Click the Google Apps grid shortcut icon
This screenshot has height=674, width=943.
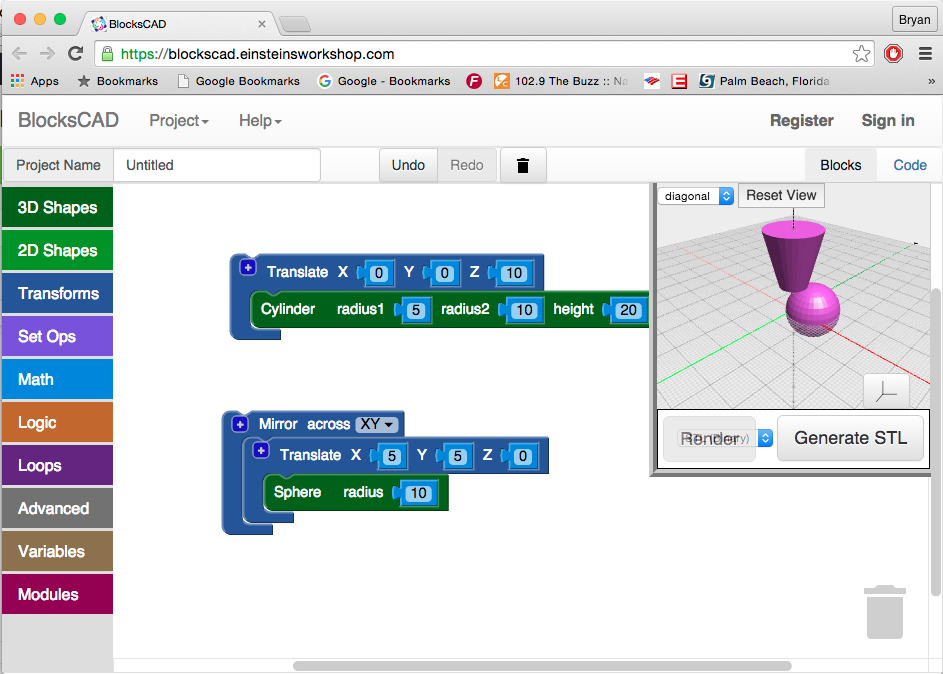pos(18,81)
